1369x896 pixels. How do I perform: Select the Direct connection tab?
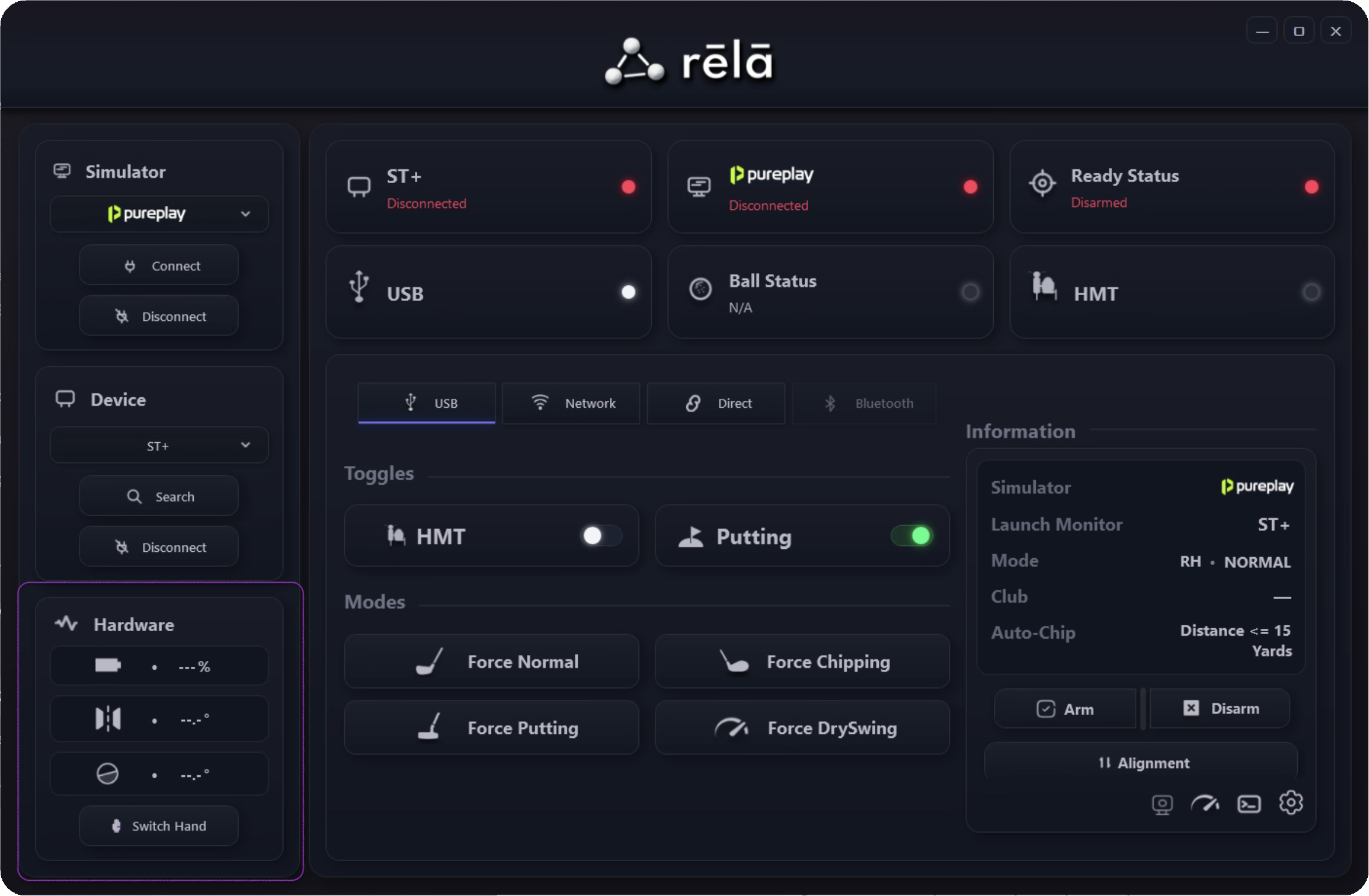[716, 403]
